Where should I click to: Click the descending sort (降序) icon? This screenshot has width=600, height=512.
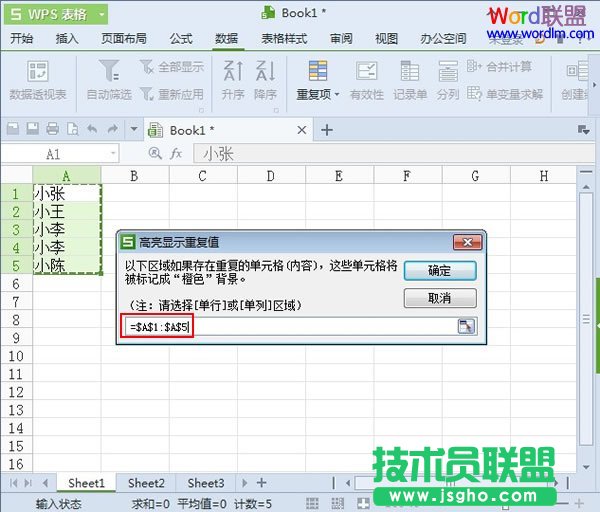(x=265, y=71)
